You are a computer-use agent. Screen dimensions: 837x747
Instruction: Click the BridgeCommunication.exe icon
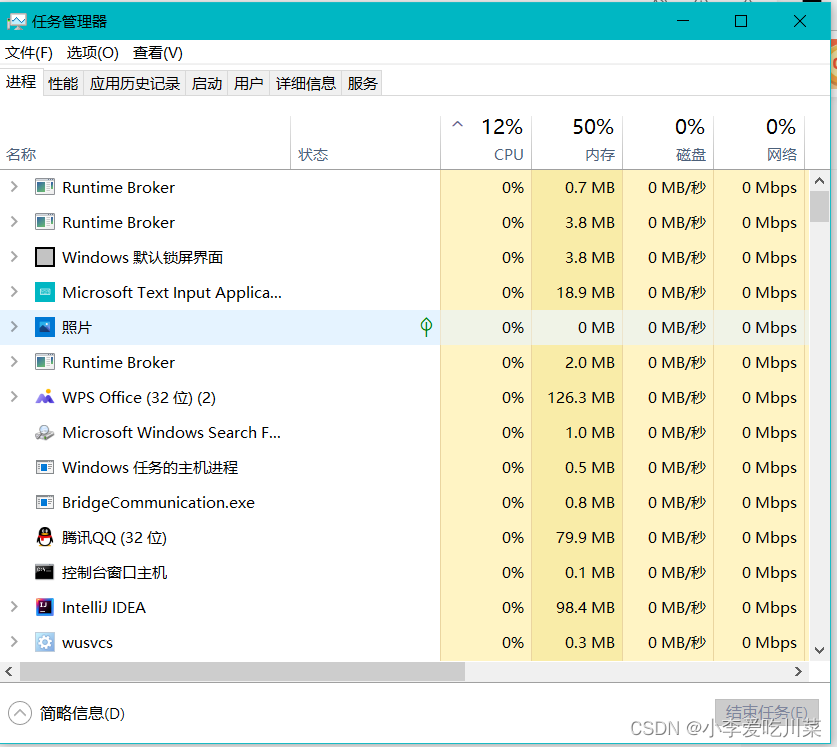45,502
